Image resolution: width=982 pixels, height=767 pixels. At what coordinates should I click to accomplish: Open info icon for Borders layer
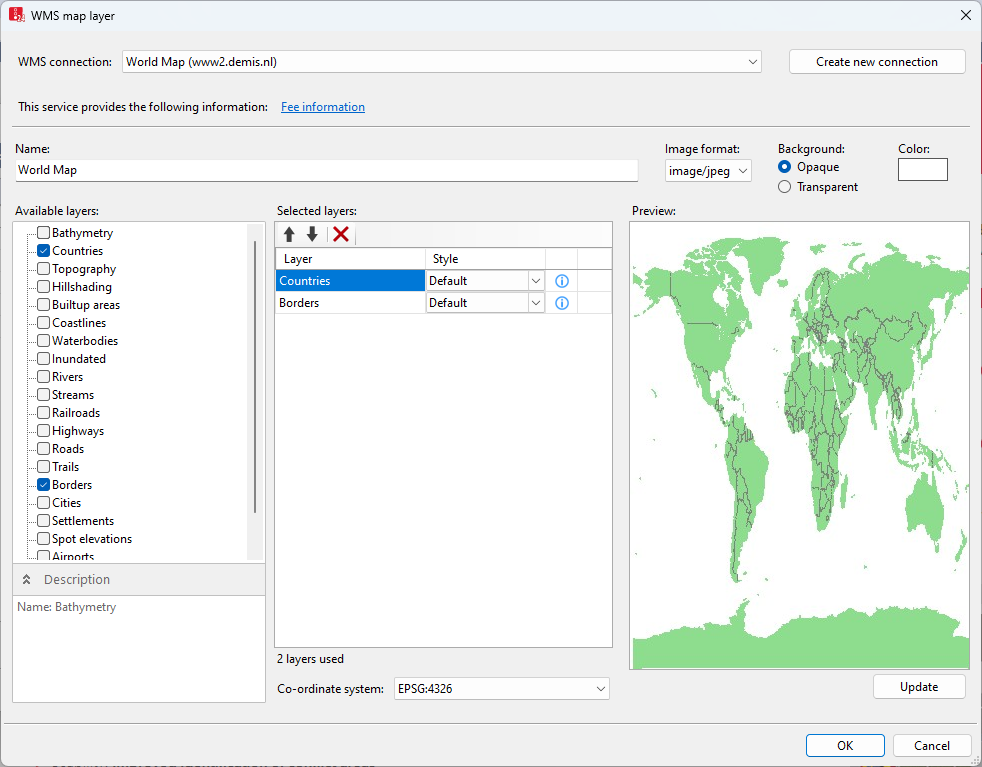tap(561, 303)
